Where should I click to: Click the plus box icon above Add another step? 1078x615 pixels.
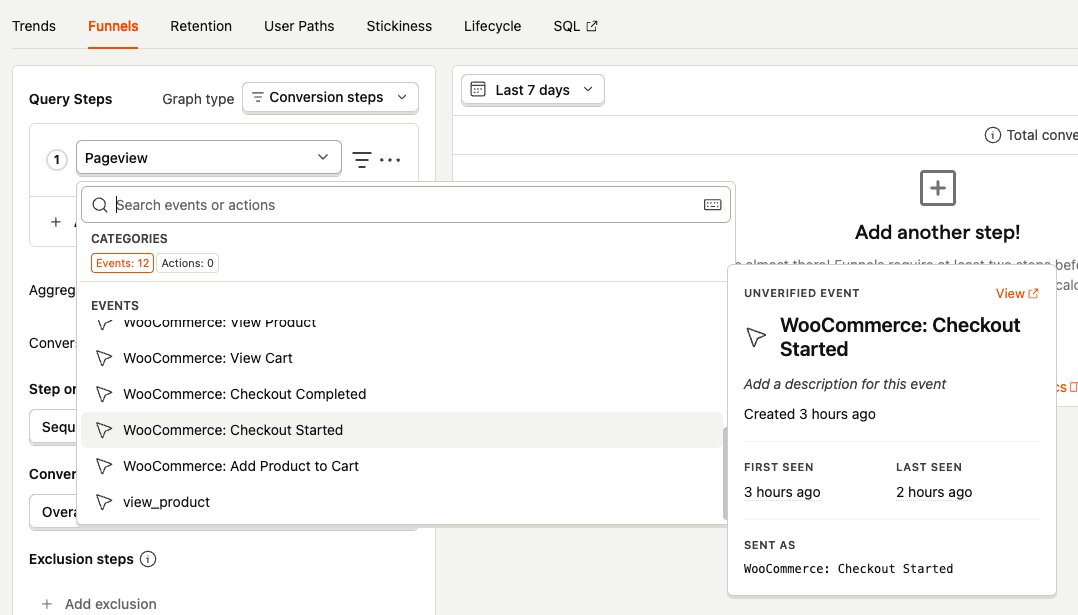click(938, 188)
